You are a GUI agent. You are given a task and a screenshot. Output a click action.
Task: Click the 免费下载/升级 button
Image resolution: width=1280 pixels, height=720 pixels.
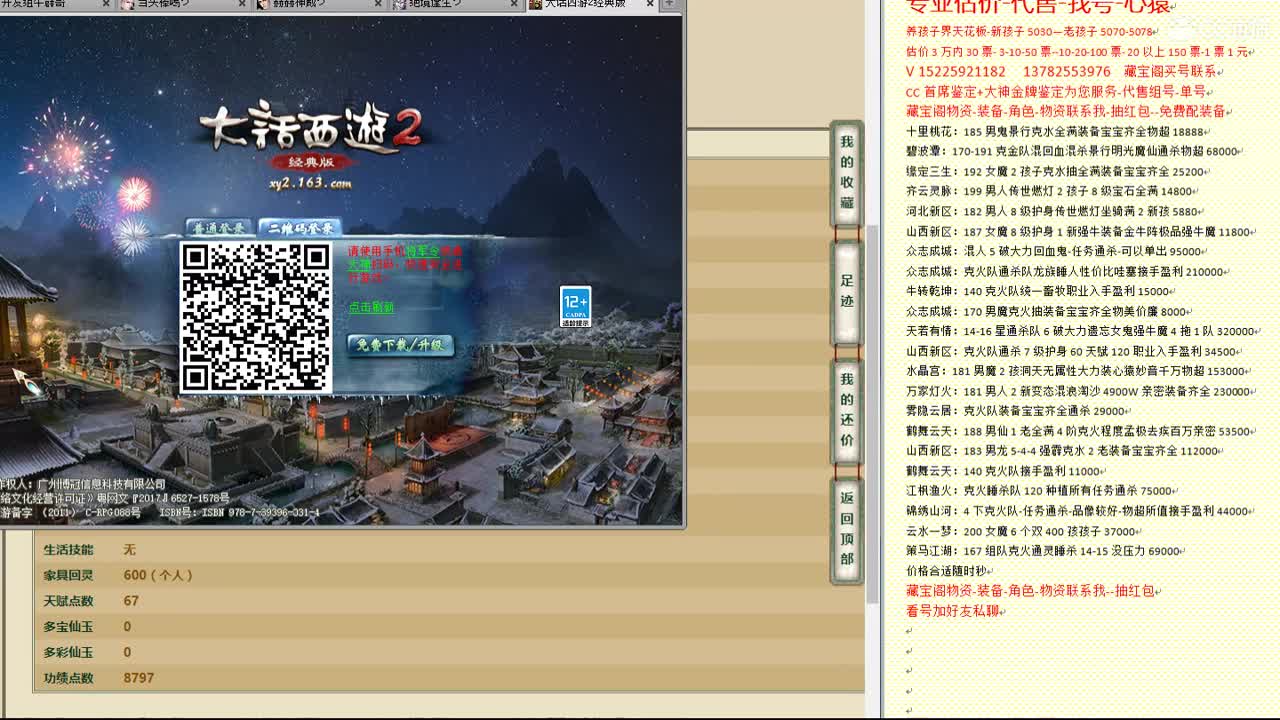pos(400,345)
